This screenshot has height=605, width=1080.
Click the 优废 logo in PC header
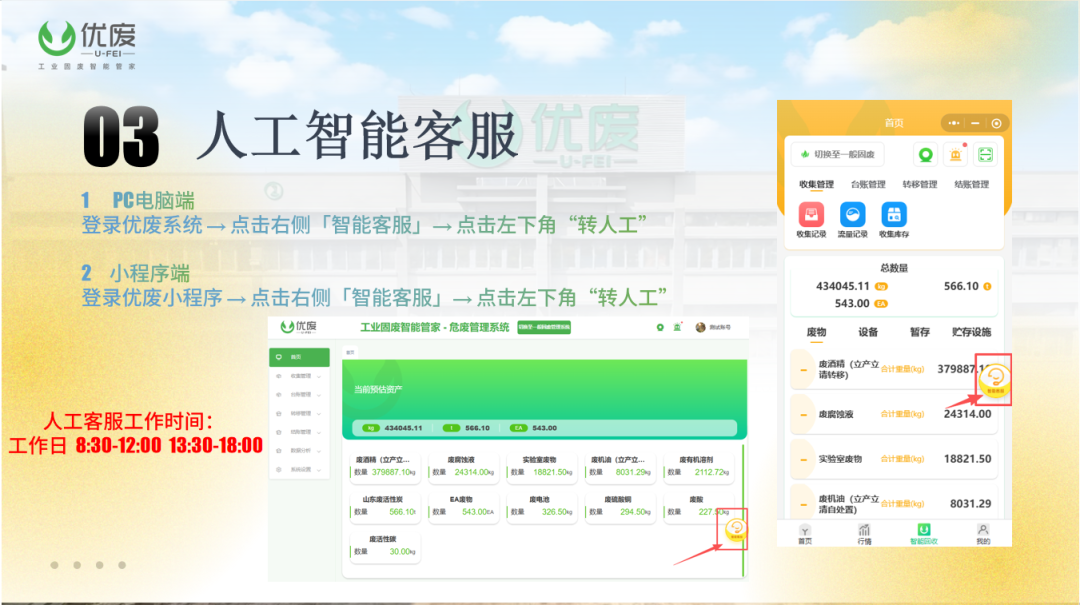pyautogui.click(x=298, y=327)
